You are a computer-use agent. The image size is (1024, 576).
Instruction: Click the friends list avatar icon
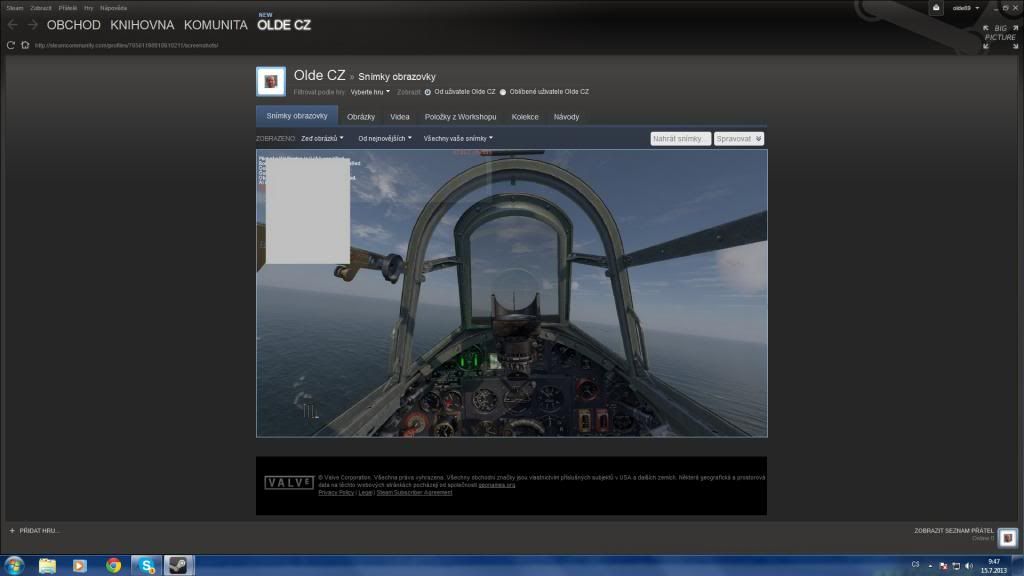coord(1008,538)
